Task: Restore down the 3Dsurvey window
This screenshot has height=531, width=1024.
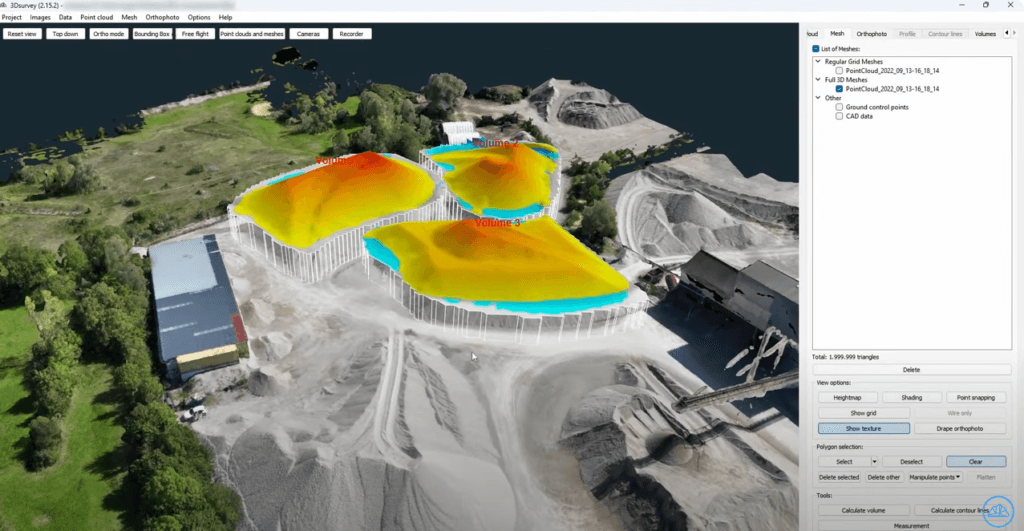Action: 985,5
